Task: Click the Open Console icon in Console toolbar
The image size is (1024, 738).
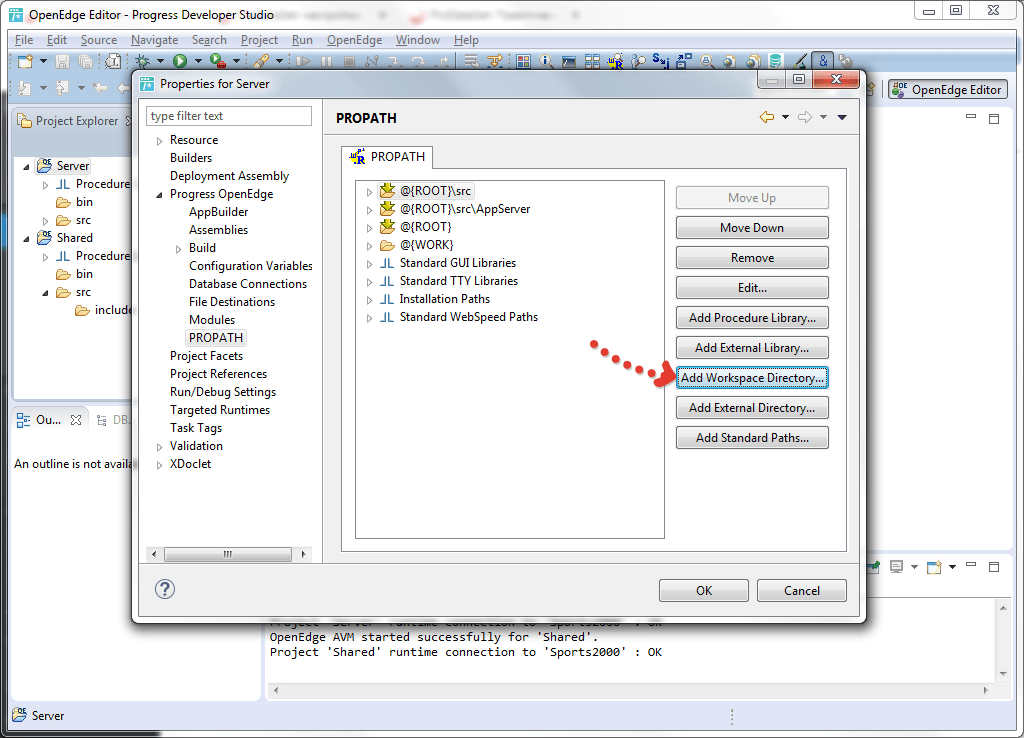Action: [935, 567]
